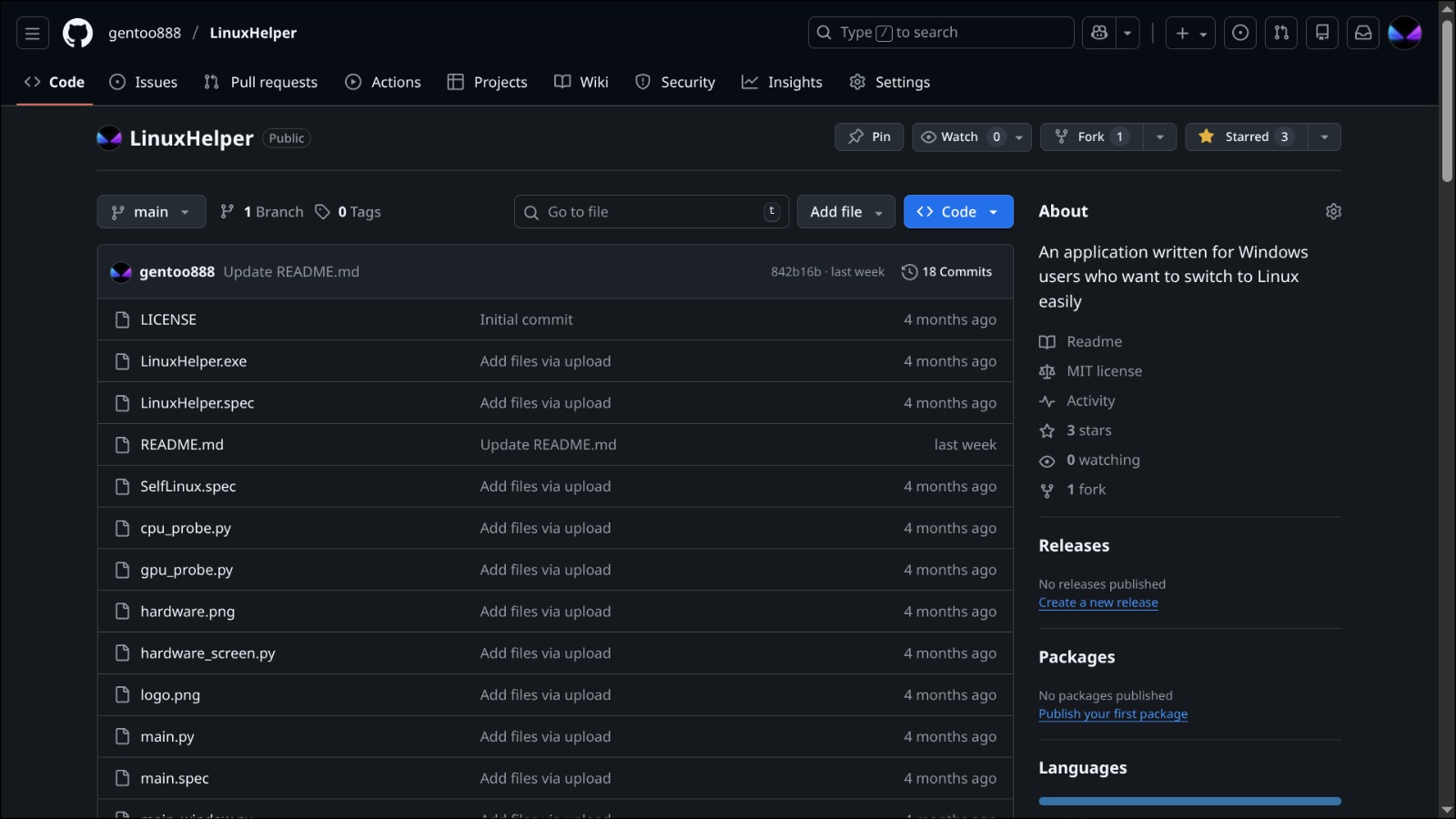This screenshot has height=819, width=1456.
Task: Open the global navigation hamburger menu
Action: 32,33
